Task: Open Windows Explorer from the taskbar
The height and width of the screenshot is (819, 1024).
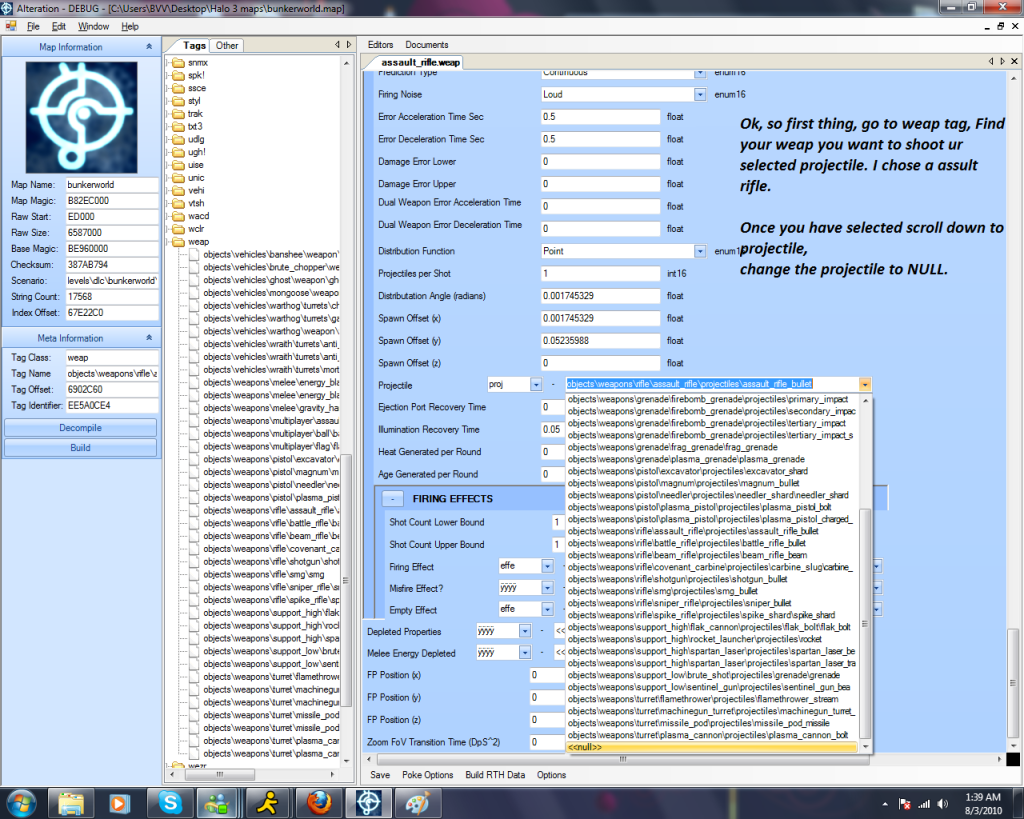Action: coord(71,803)
